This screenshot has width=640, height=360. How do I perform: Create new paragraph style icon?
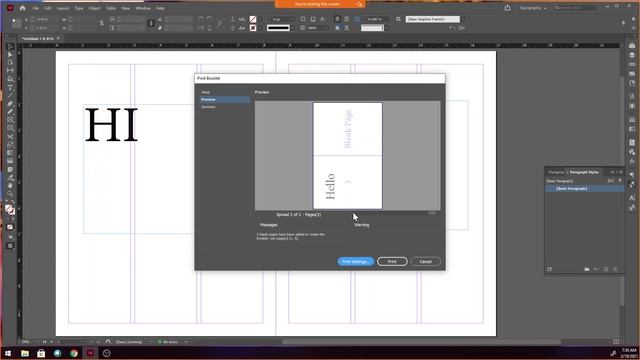[x=606, y=269]
